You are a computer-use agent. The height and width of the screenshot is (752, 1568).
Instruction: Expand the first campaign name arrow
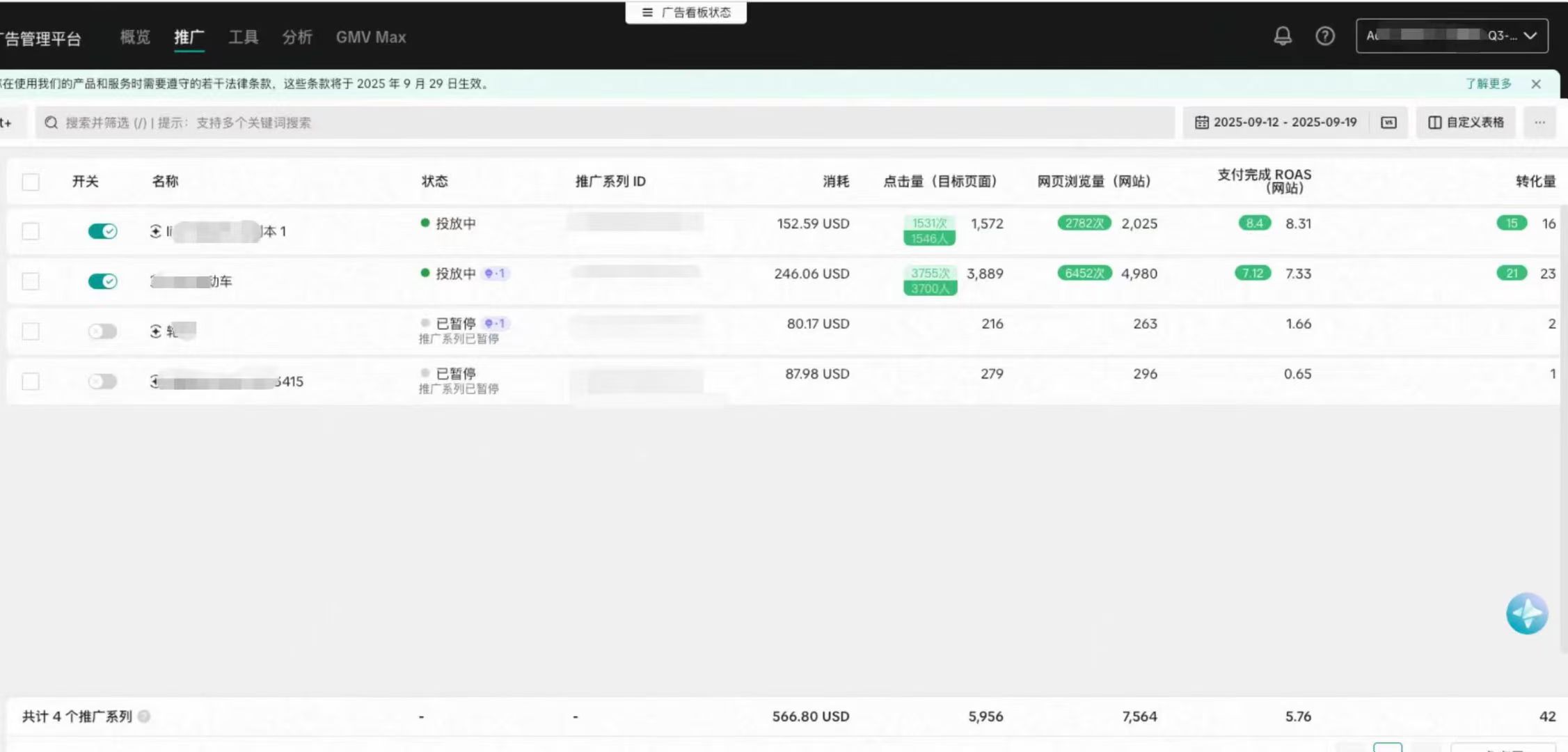click(157, 231)
